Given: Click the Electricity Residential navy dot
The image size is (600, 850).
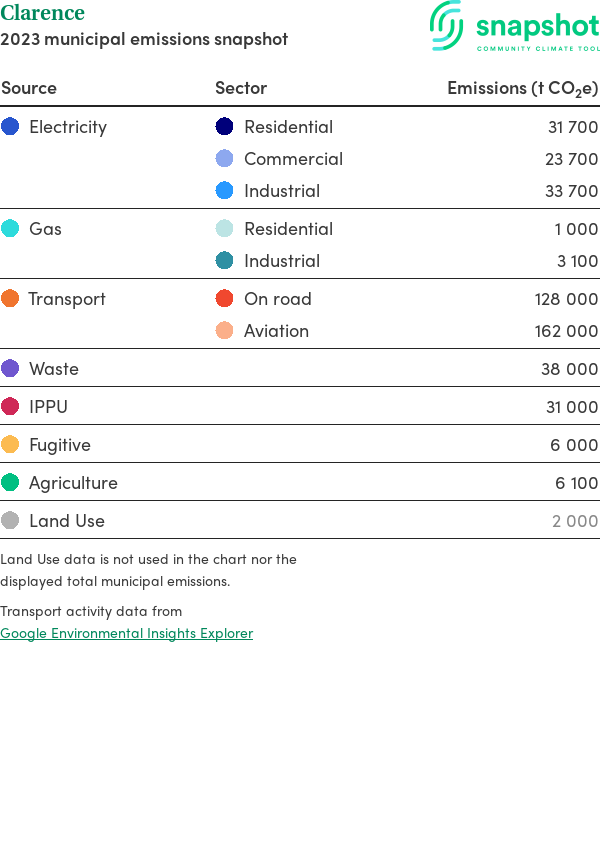Looking at the screenshot, I should tap(225, 126).
